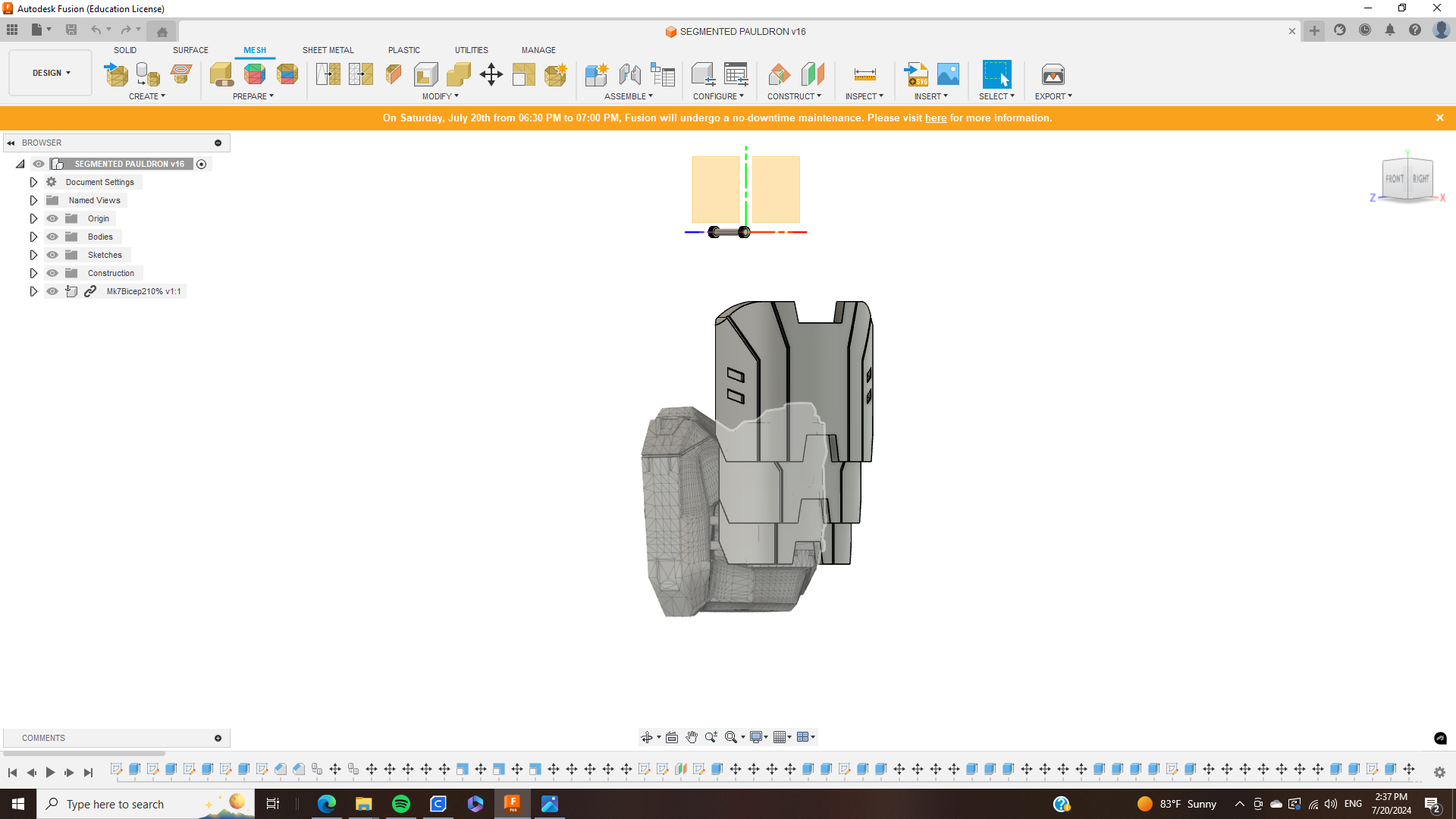Switch to the SURFACE tab
This screenshot has height=819, width=1456.
pyautogui.click(x=190, y=50)
